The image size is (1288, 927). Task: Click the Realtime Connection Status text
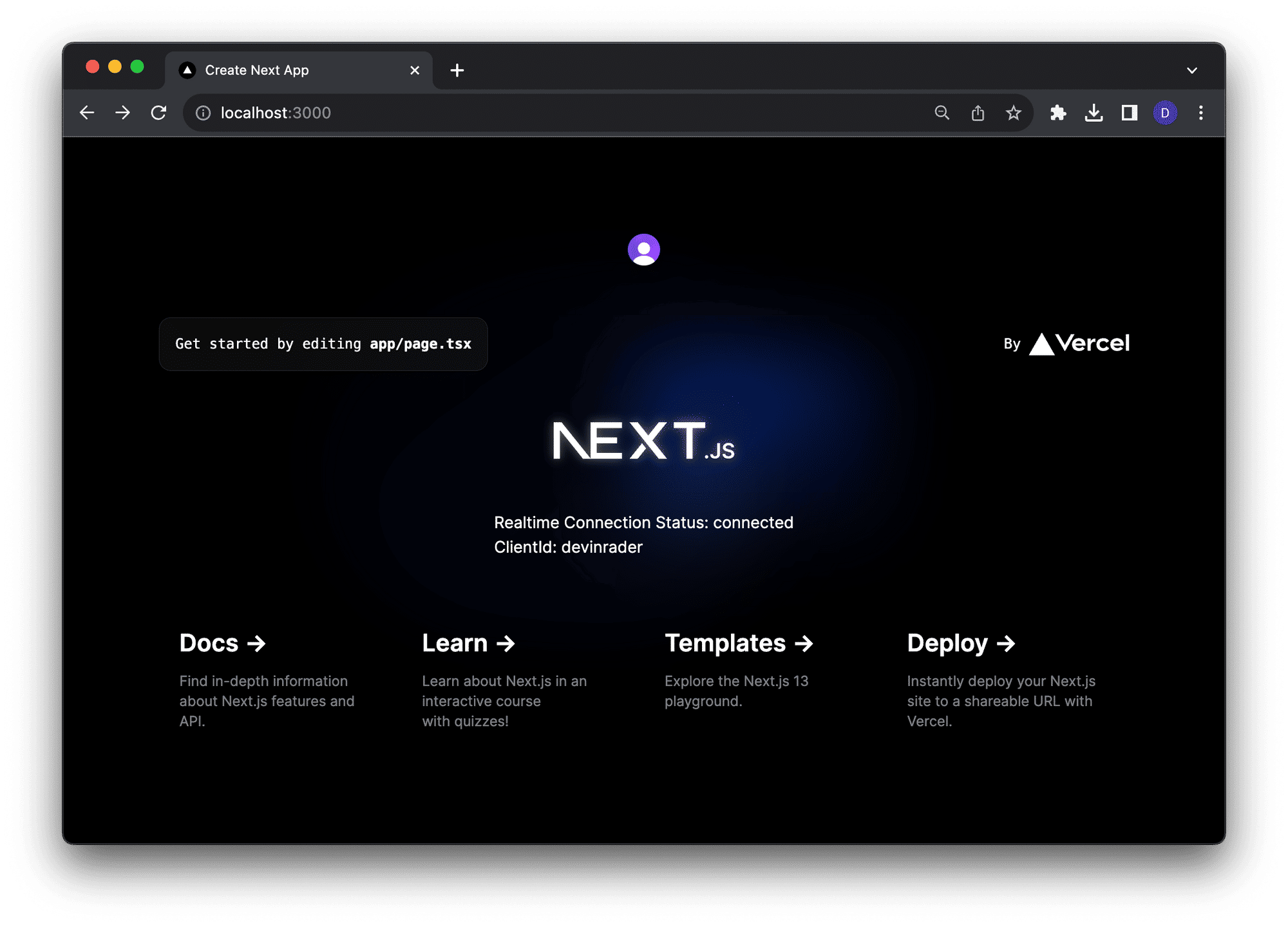tap(643, 522)
